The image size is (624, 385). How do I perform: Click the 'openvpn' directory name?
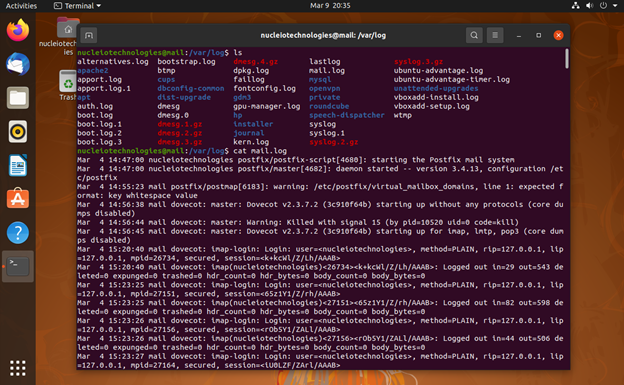[325, 88]
